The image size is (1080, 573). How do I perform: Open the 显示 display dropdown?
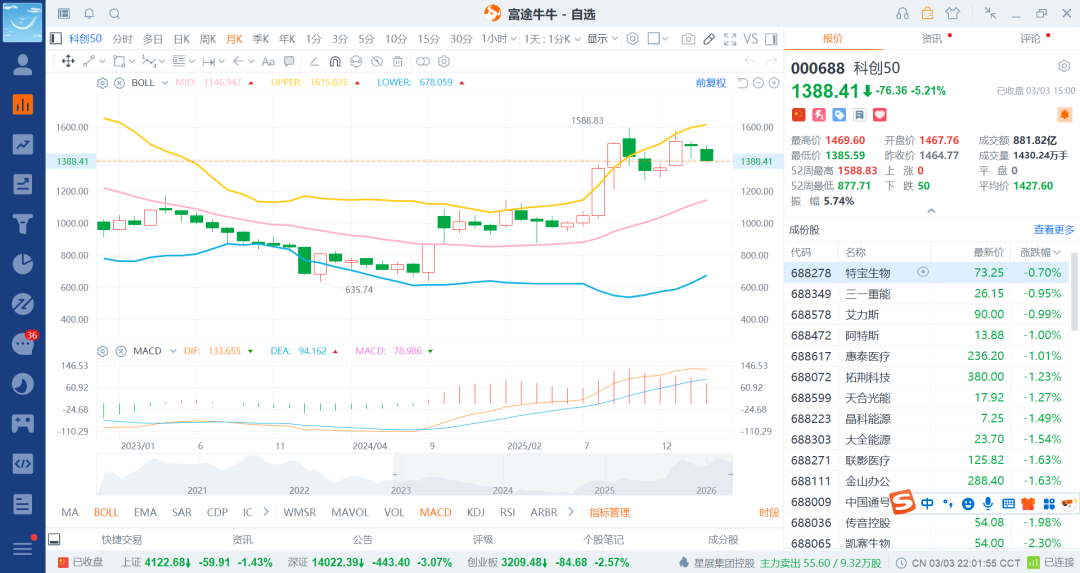(x=602, y=39)
